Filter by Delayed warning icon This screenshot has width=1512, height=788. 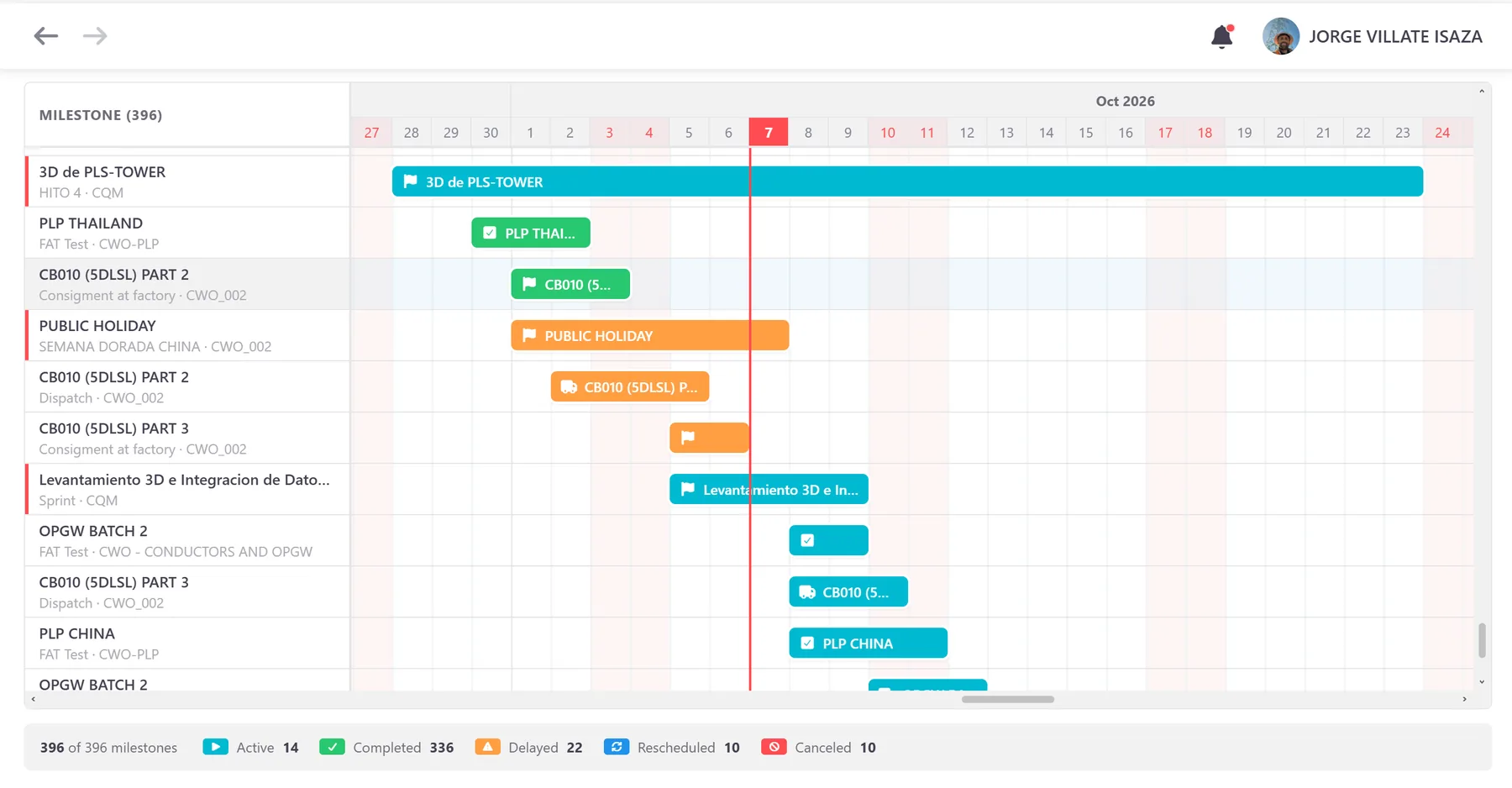coord(487,747)
